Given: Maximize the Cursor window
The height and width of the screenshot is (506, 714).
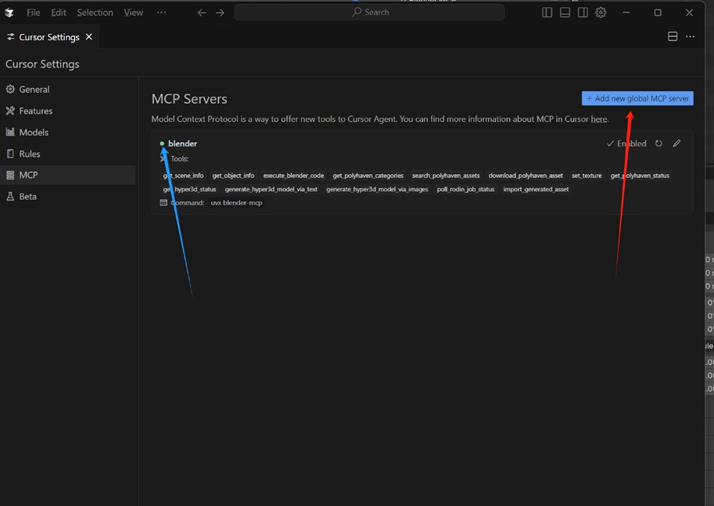Looking at the screenshot, I should click(x=658, y=12).
